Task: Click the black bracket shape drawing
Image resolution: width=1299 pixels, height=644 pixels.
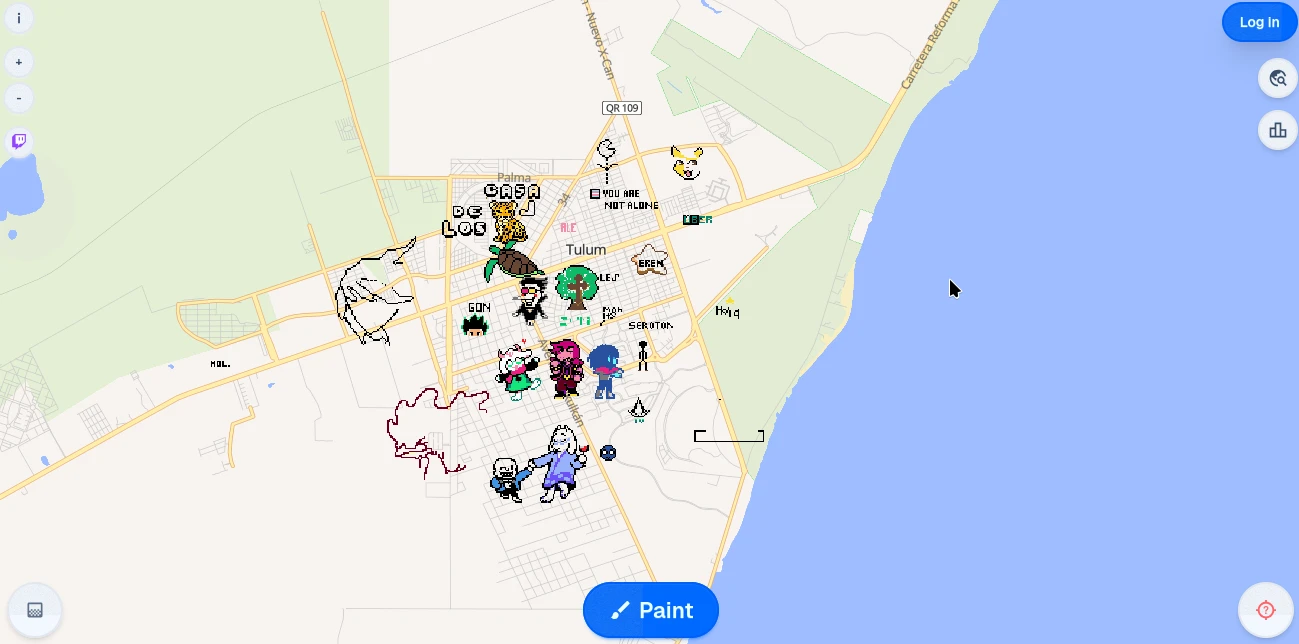Action: click(729, 436)
